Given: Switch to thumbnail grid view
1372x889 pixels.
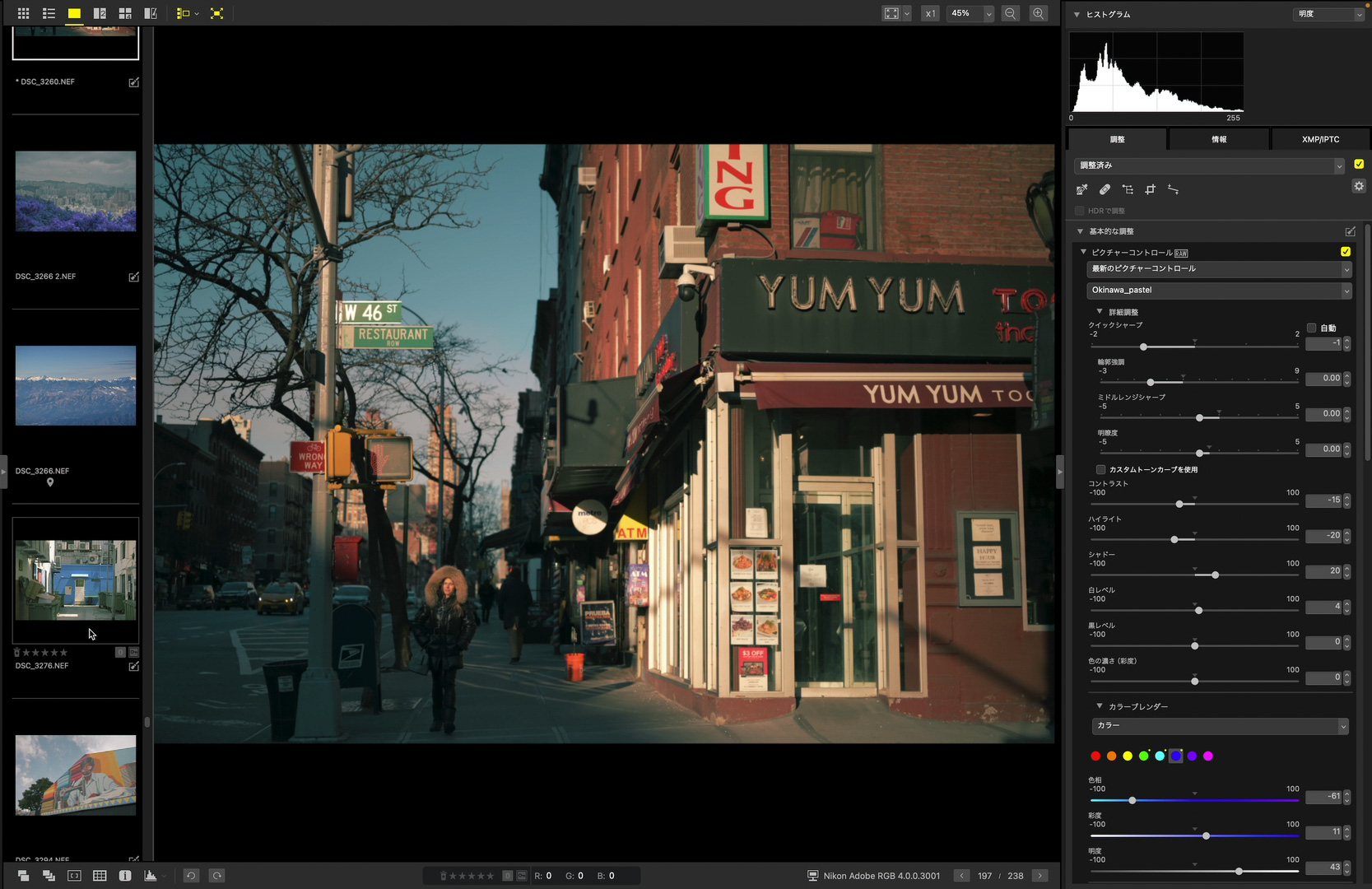Looking at the screenshot, I should (x=23, y=13).
